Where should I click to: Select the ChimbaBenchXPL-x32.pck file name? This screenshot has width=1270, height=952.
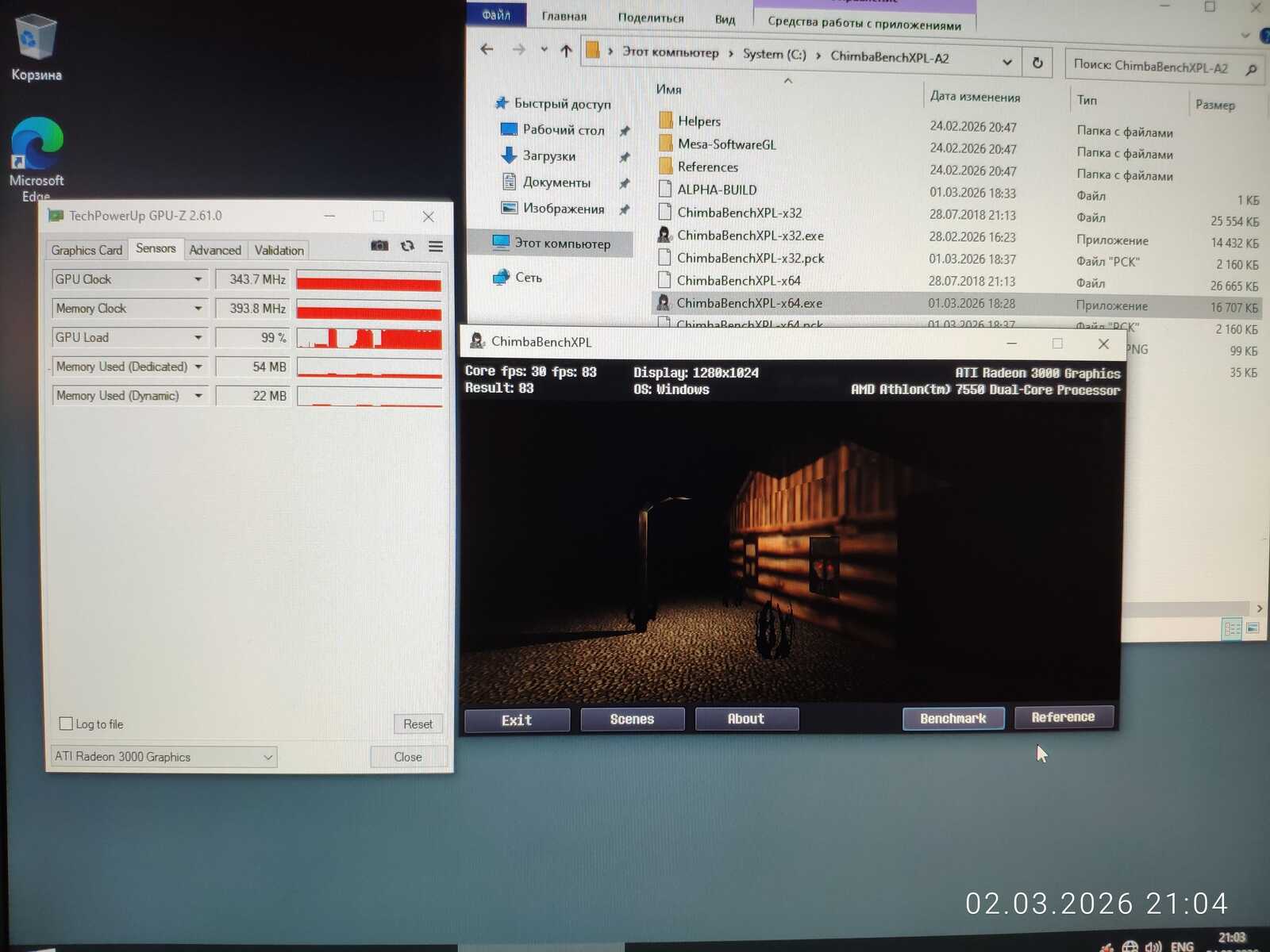pos(750,258)
